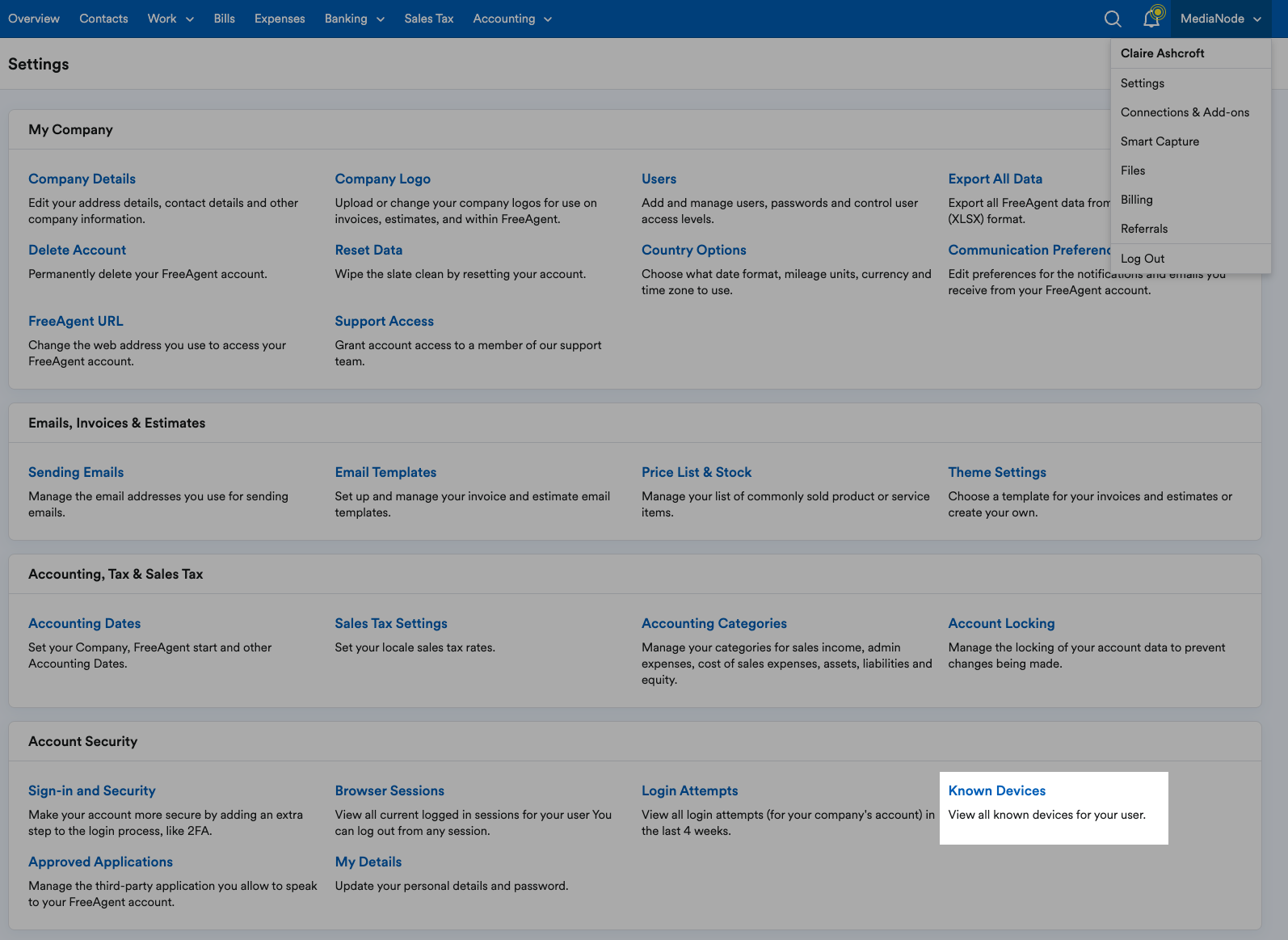The width and height of the screenshot is (1288, 940).
Task: Open the Bills section
Action: [x=224, y=19]
